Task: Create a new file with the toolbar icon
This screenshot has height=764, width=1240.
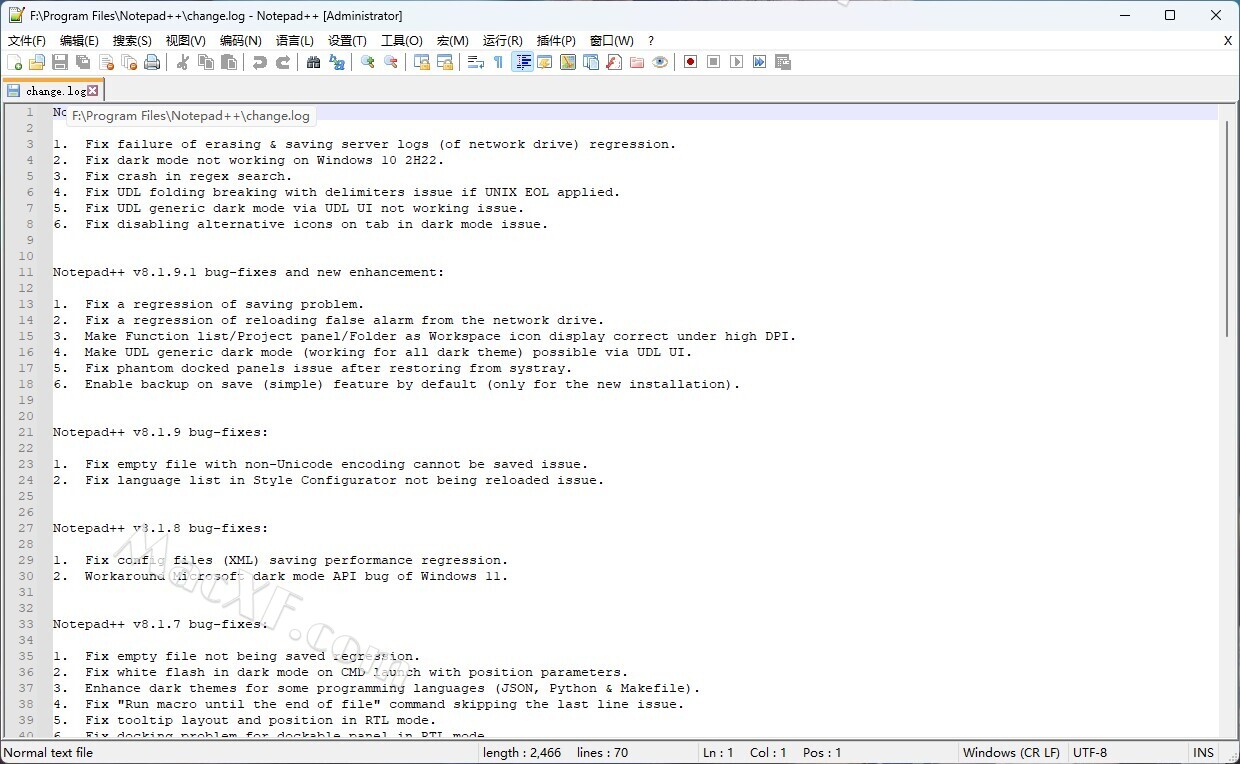Action: point(14,62)
